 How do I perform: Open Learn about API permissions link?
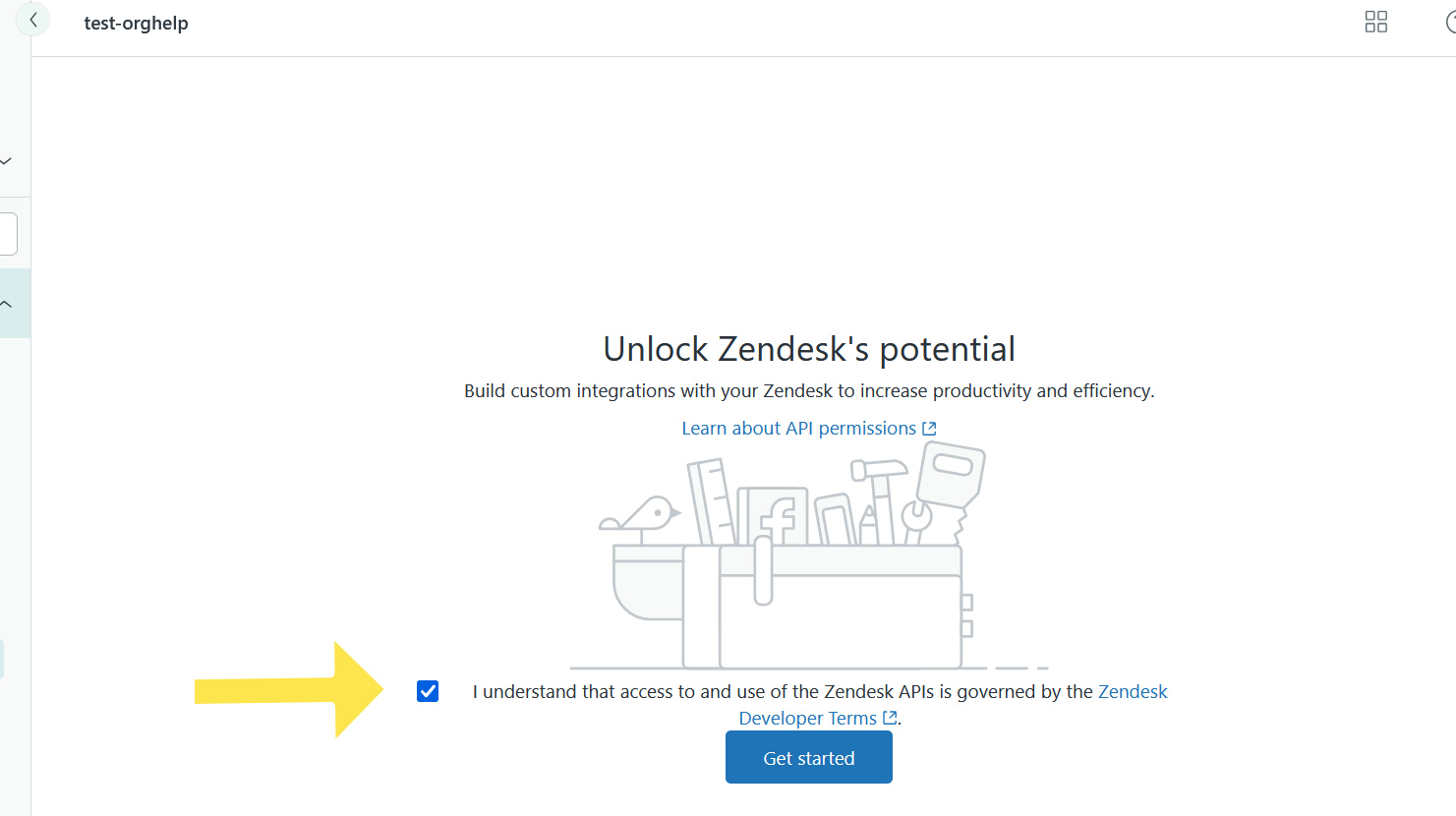pyautogui.click(x=798, y=429)
